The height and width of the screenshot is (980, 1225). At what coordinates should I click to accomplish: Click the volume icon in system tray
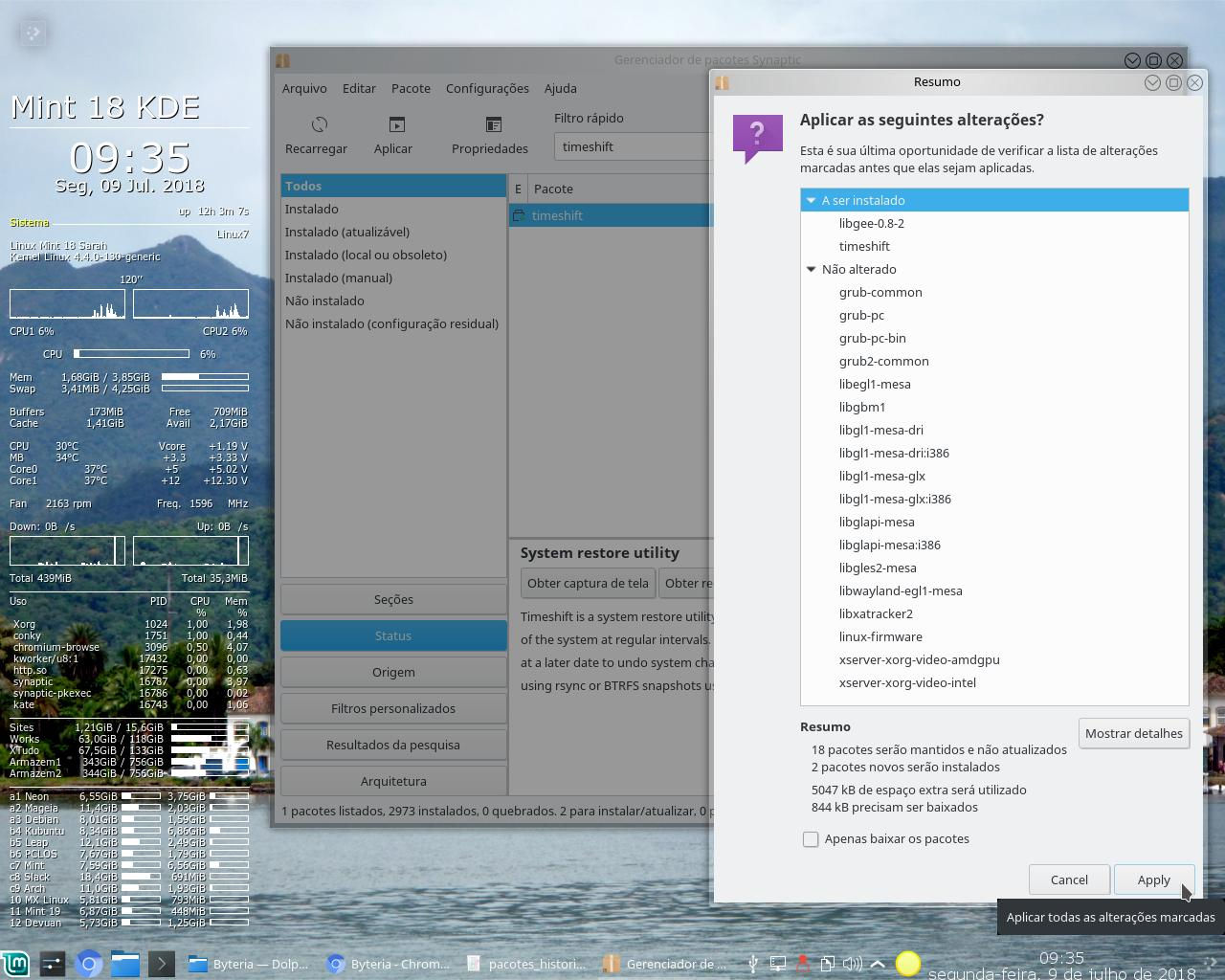[x=852, y=964]
